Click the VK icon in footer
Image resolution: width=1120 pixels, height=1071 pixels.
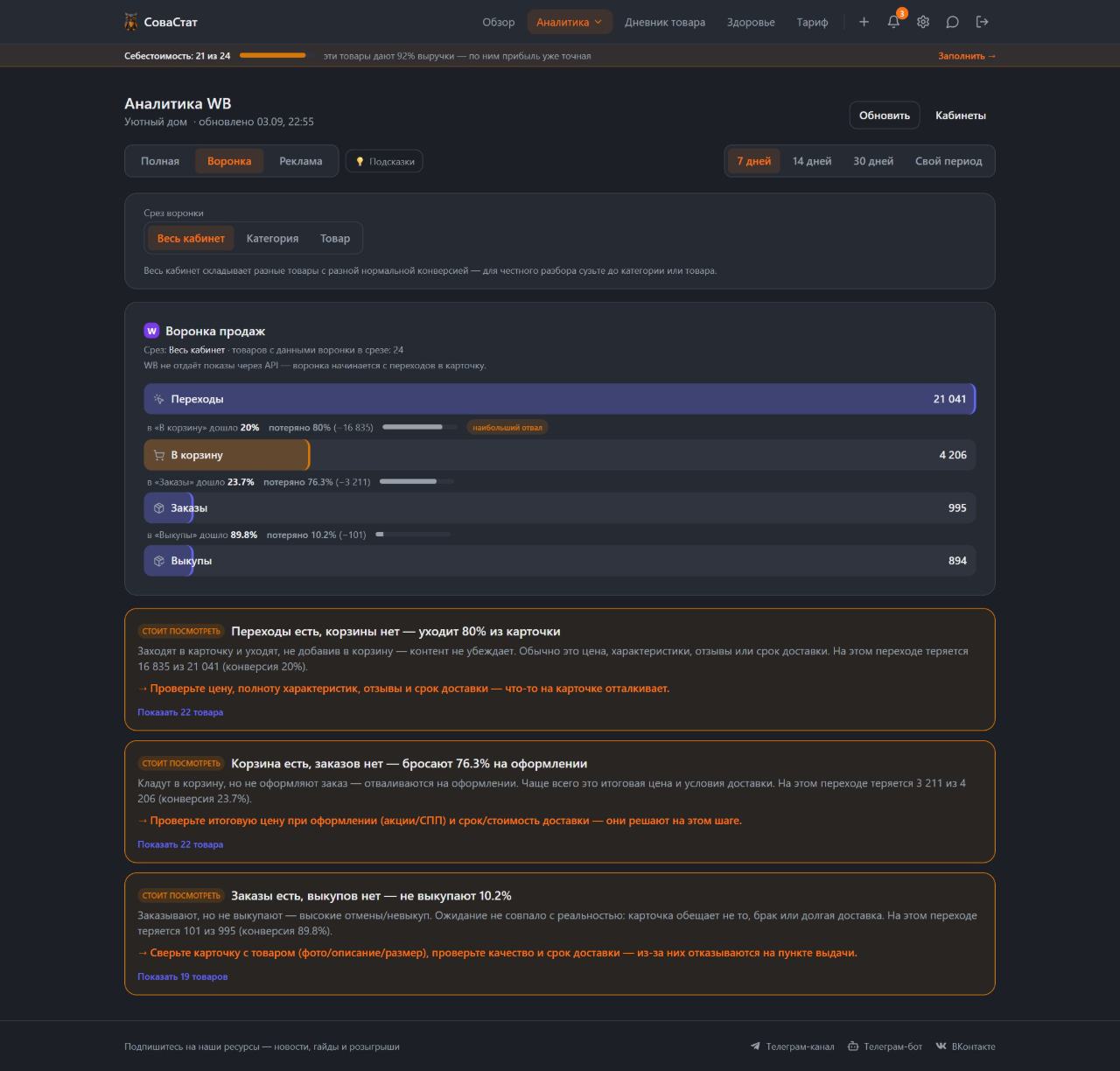click(941, 1046)
